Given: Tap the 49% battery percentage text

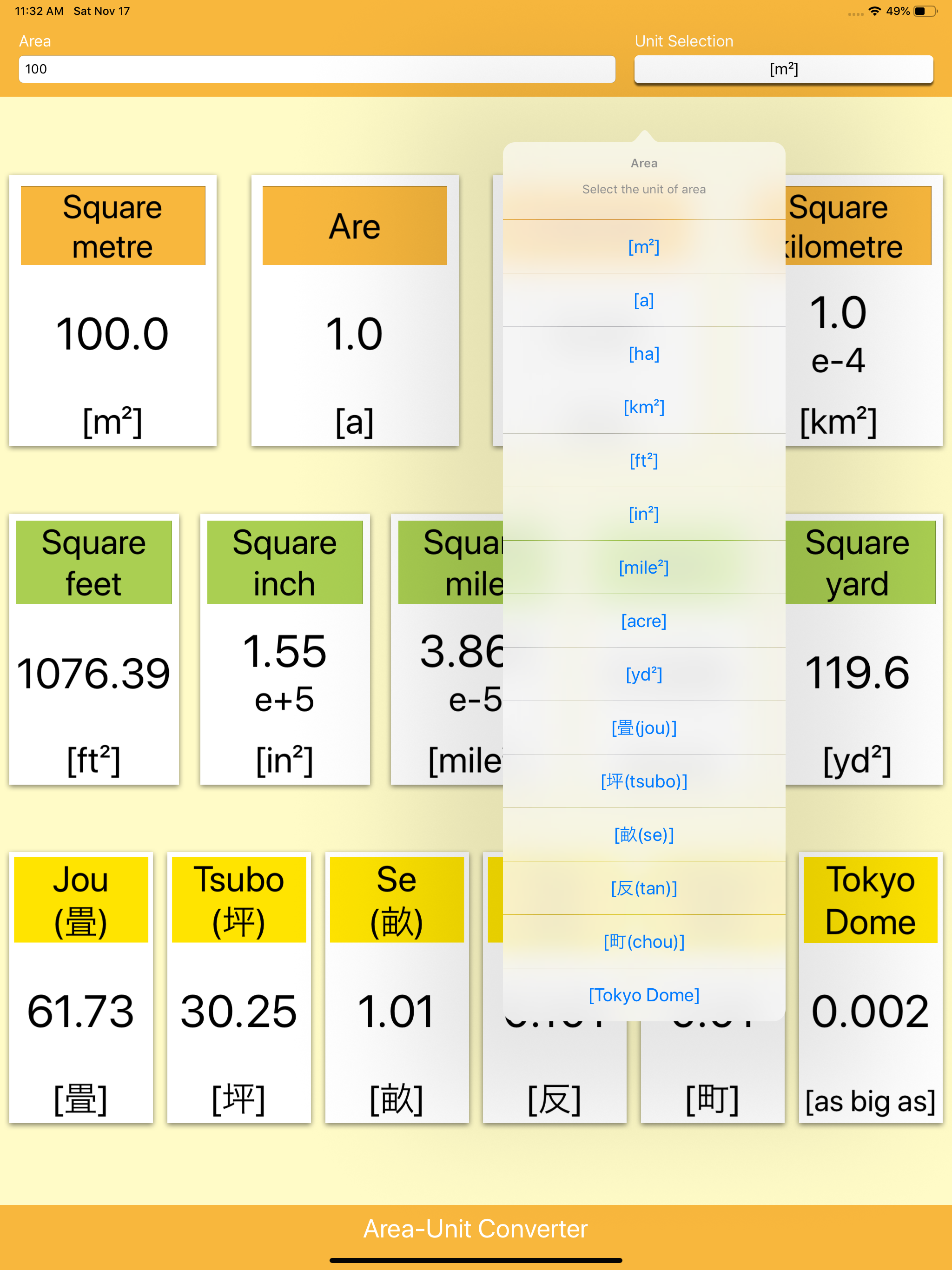Looking at the screenshot, I should [898, 11].
